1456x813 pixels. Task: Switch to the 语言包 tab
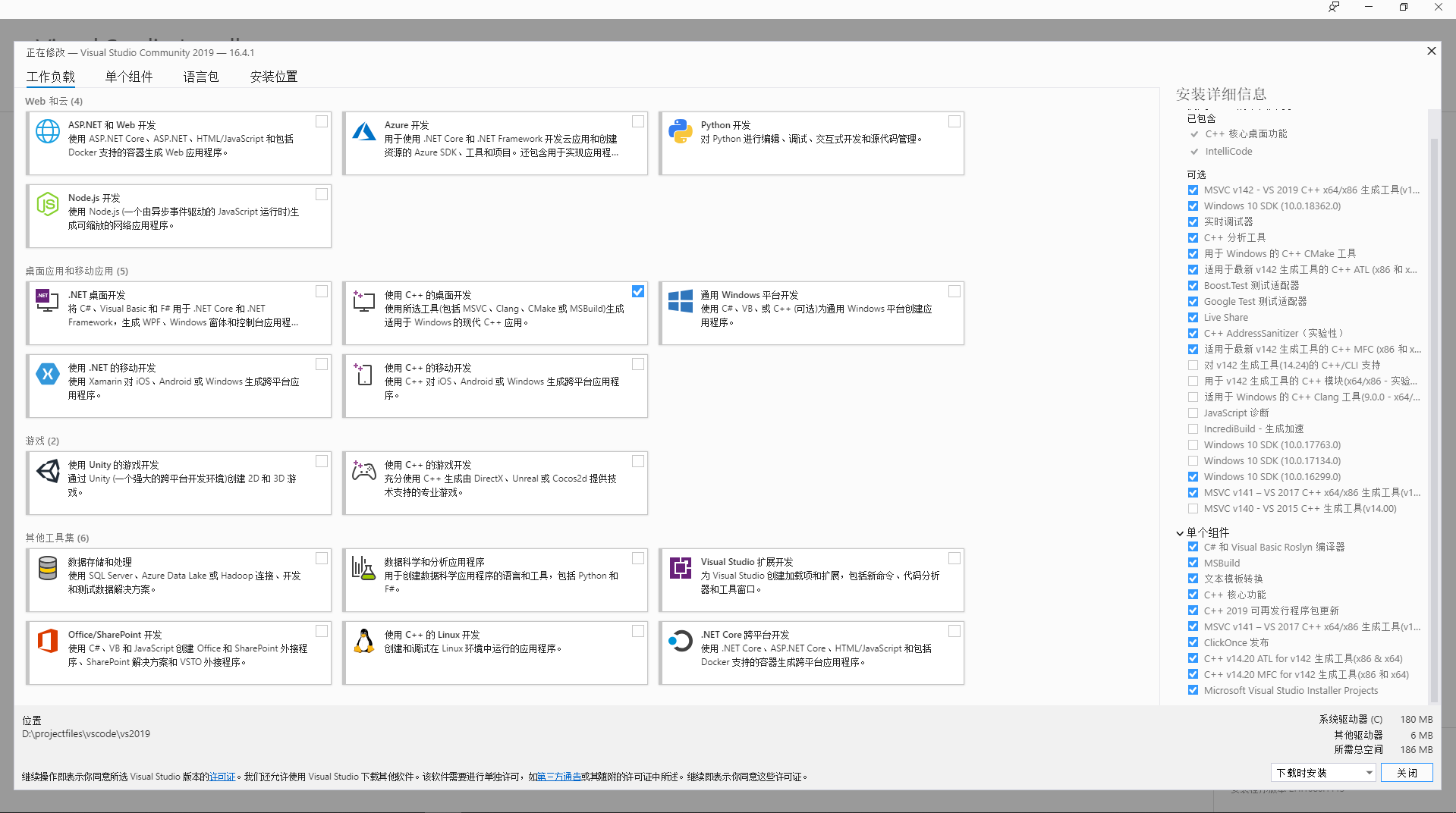click(x=201, y=77)
